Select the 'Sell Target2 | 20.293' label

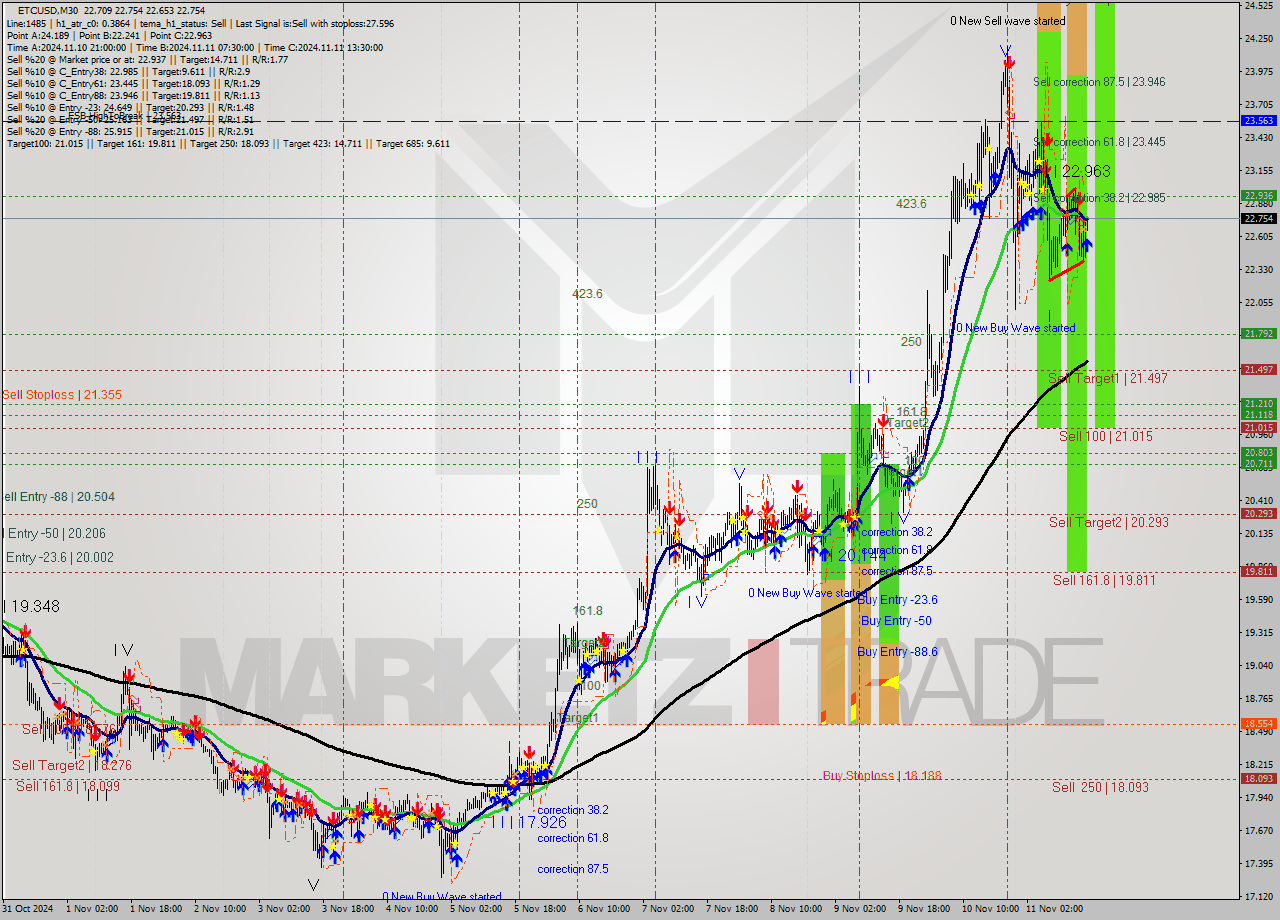pyautogui.click(x=1108, y=522)
